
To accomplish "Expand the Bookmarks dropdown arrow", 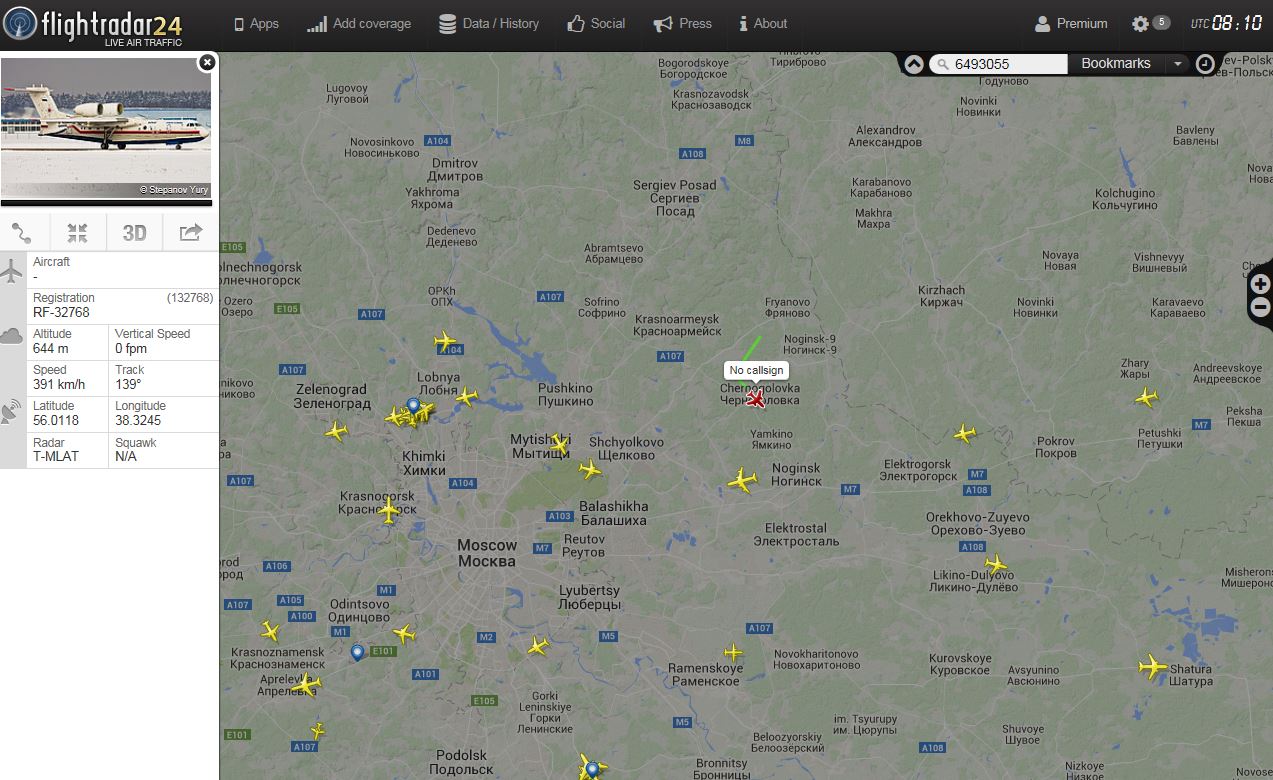I will [x=1178, y=64].
